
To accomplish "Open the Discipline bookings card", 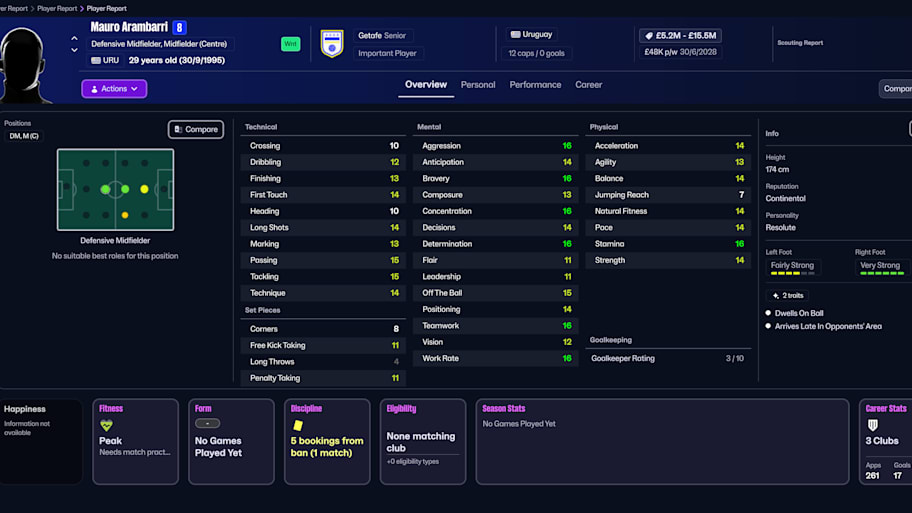I will 327,441.
